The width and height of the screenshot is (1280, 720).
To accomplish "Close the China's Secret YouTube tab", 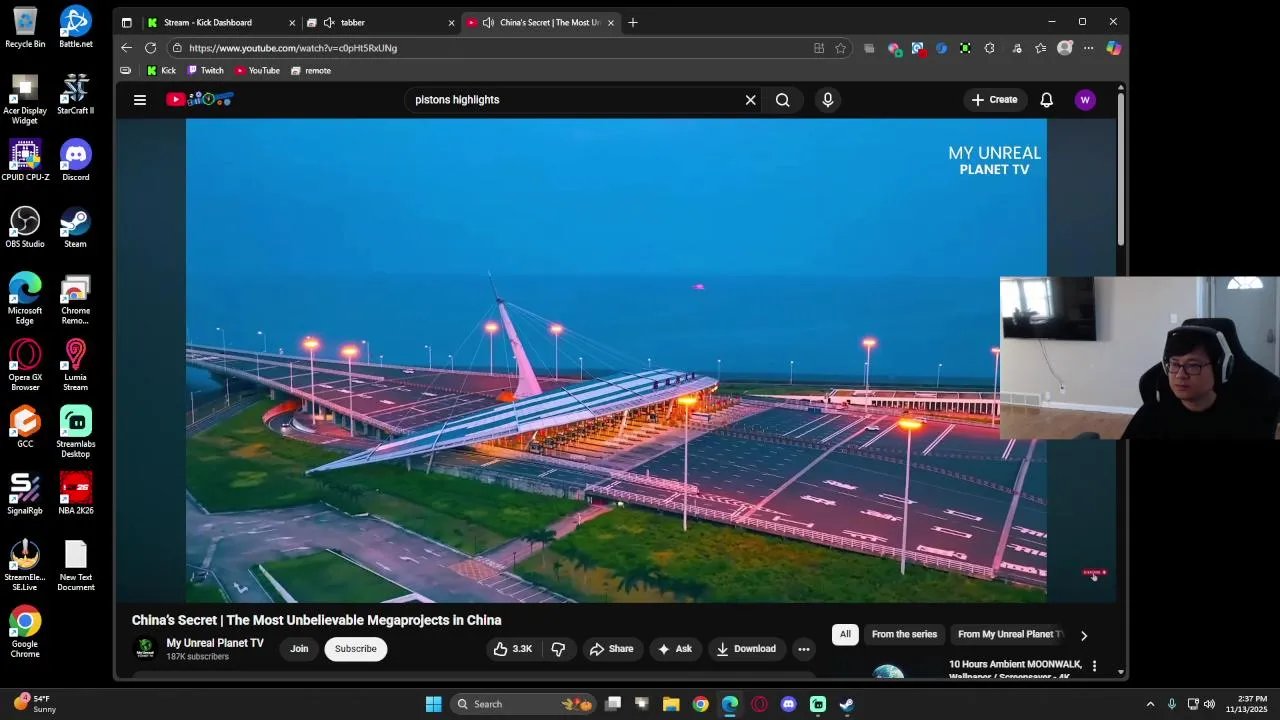I will tap(610, 22).
